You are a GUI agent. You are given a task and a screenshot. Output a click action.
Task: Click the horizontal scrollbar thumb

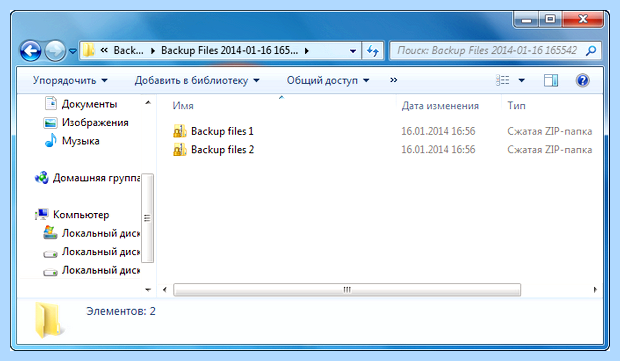pyautogui.click(x=347, y=289)
